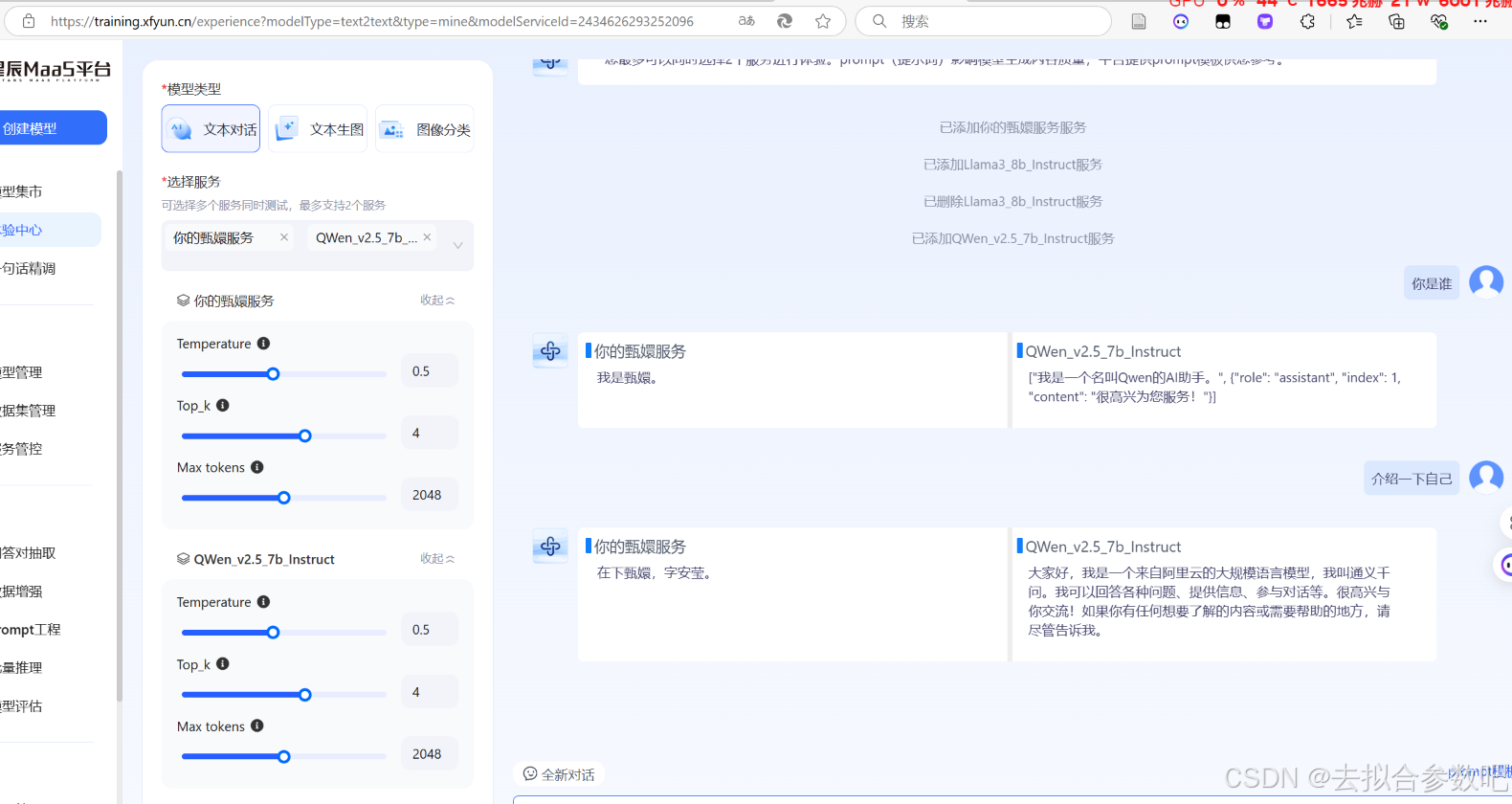Collapse the 你的甄嬛服务 parameters with 收起
This screenshot has width=1512, height=804.
(437, 301)
